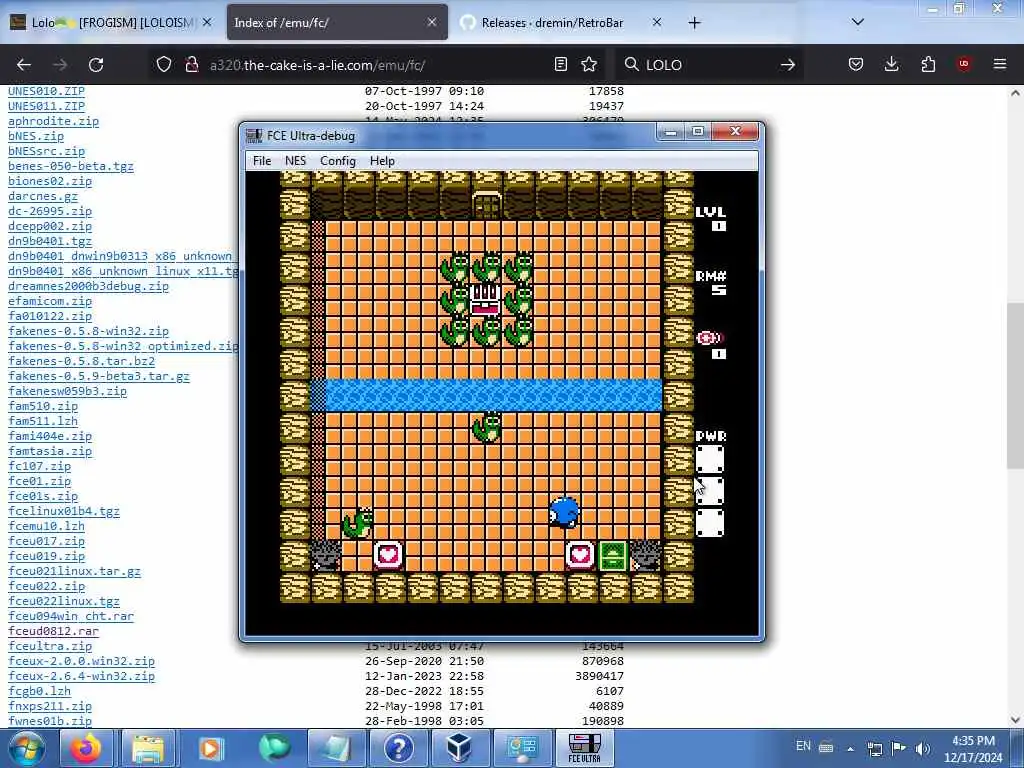Image resolution: width=1024 pixels, height=768 pixels.
Task: Toggle Firefox reader view icon
Action: tap(560, 65)
